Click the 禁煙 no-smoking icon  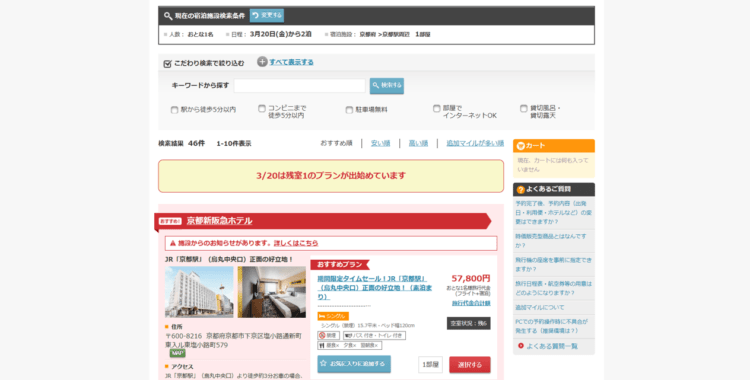pos(329,335)
